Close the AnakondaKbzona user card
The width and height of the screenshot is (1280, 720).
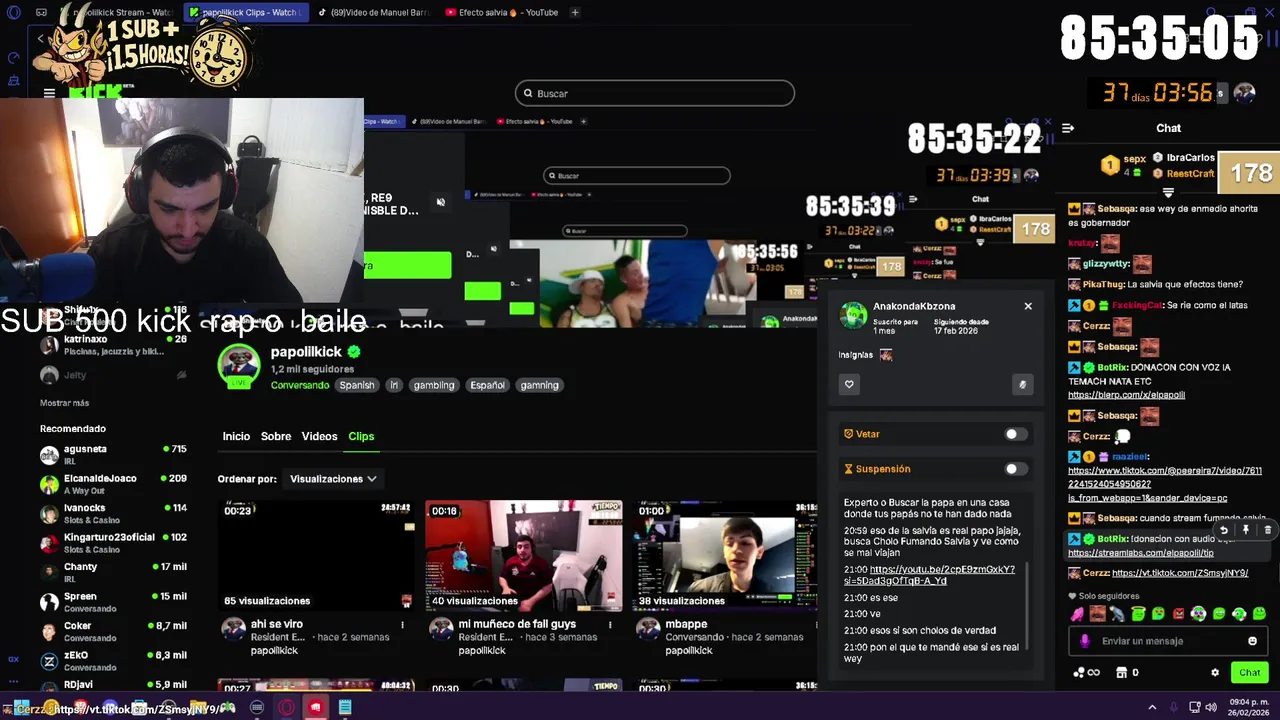point(1028,306)
